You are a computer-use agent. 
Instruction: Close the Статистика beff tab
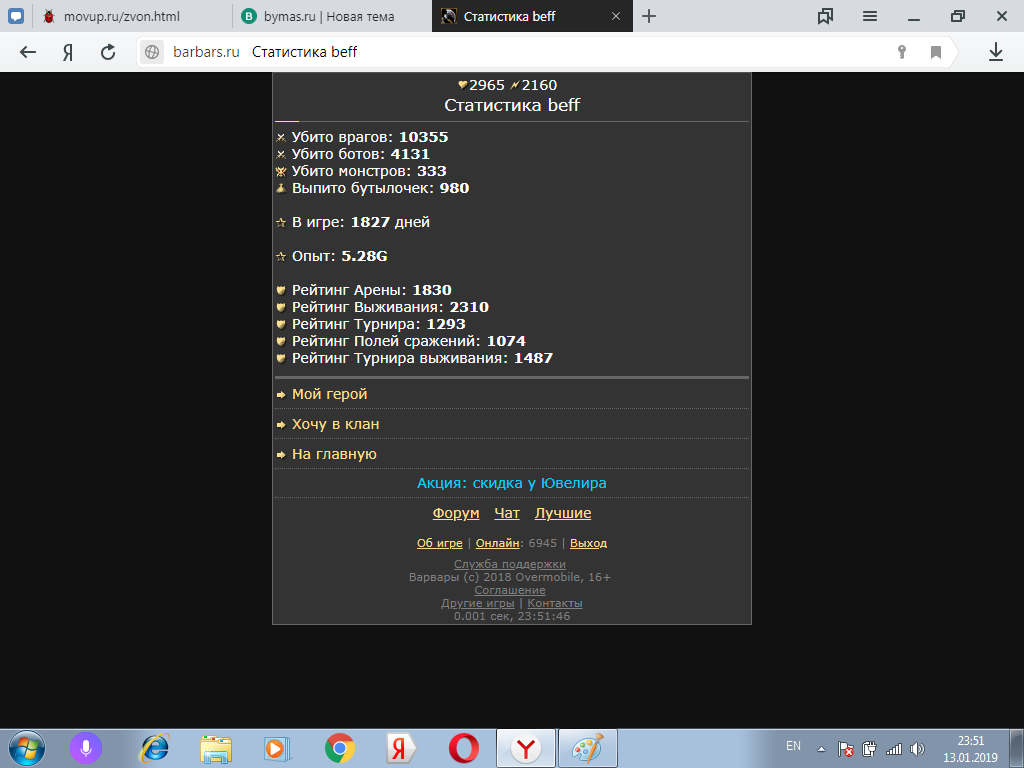(616, 16)
